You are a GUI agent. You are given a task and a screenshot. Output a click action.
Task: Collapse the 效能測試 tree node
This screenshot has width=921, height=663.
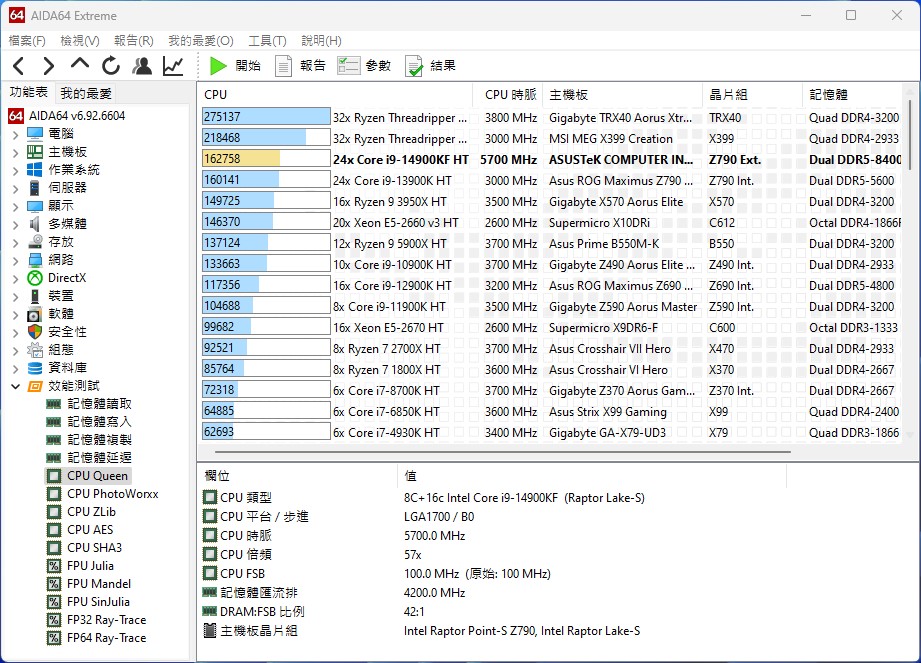pyautogui.click(x=16, y=386)
